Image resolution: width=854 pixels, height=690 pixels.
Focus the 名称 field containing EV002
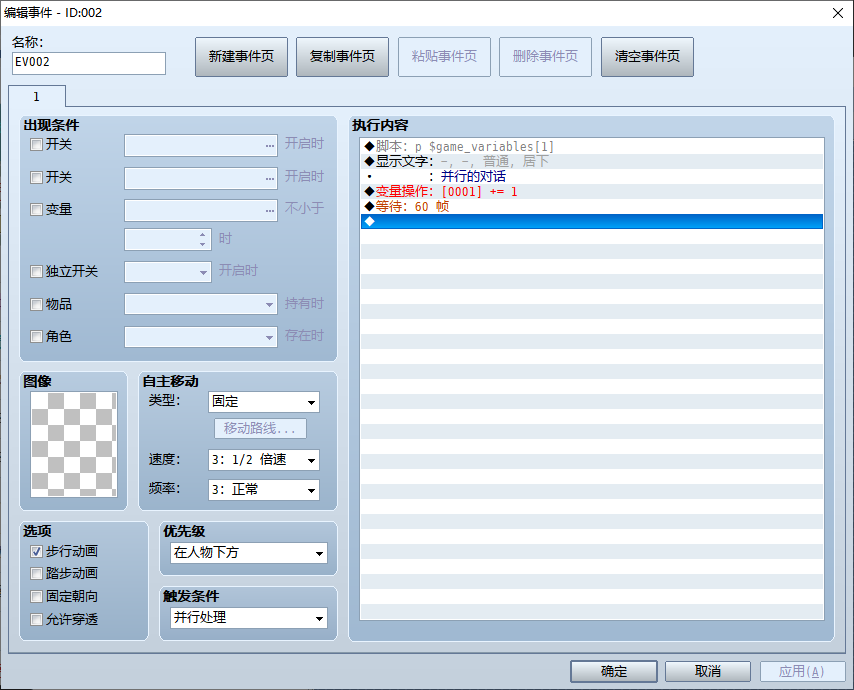(89, 63)
